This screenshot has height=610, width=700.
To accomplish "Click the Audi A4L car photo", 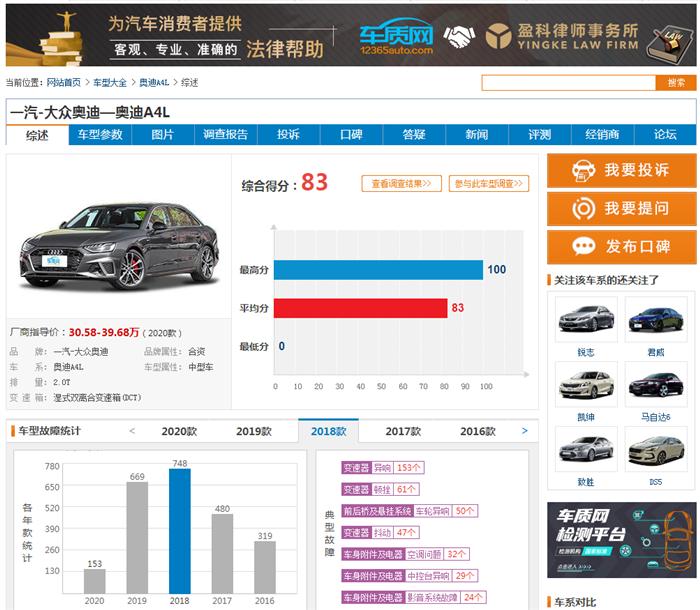I will tap(119, 246).
